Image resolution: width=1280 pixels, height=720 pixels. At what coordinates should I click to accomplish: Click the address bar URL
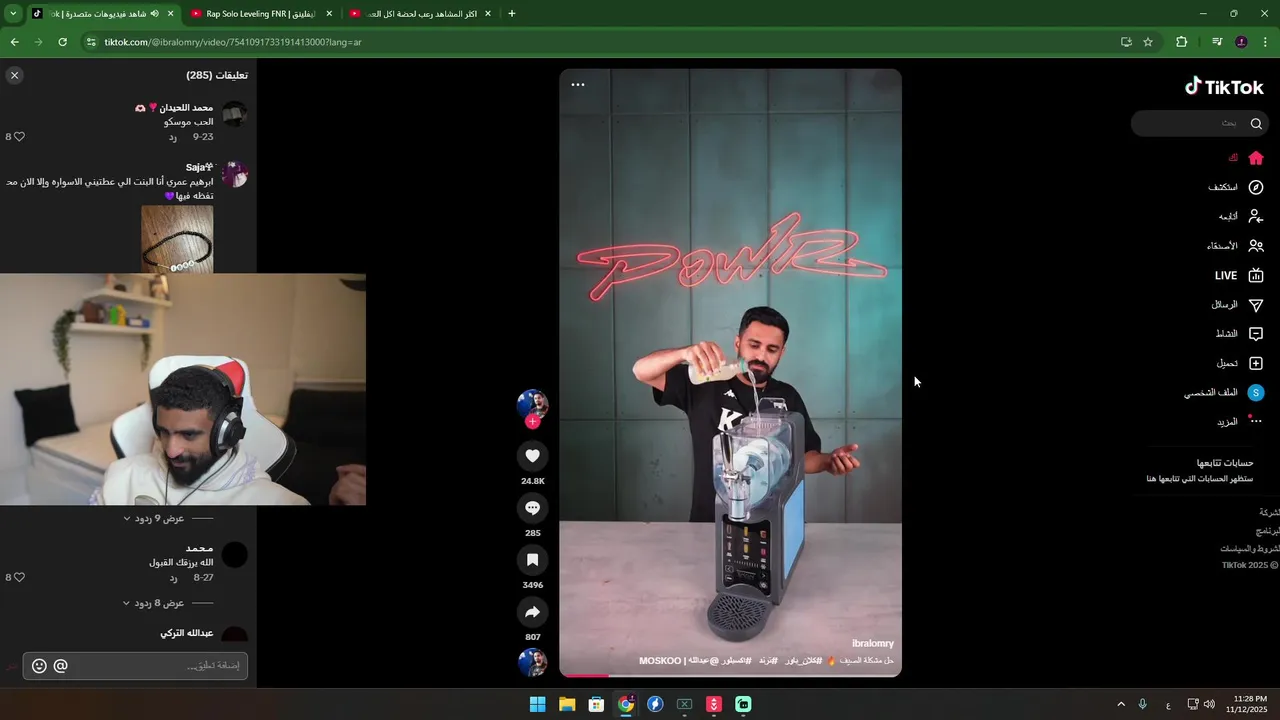[x=233, y=42]
